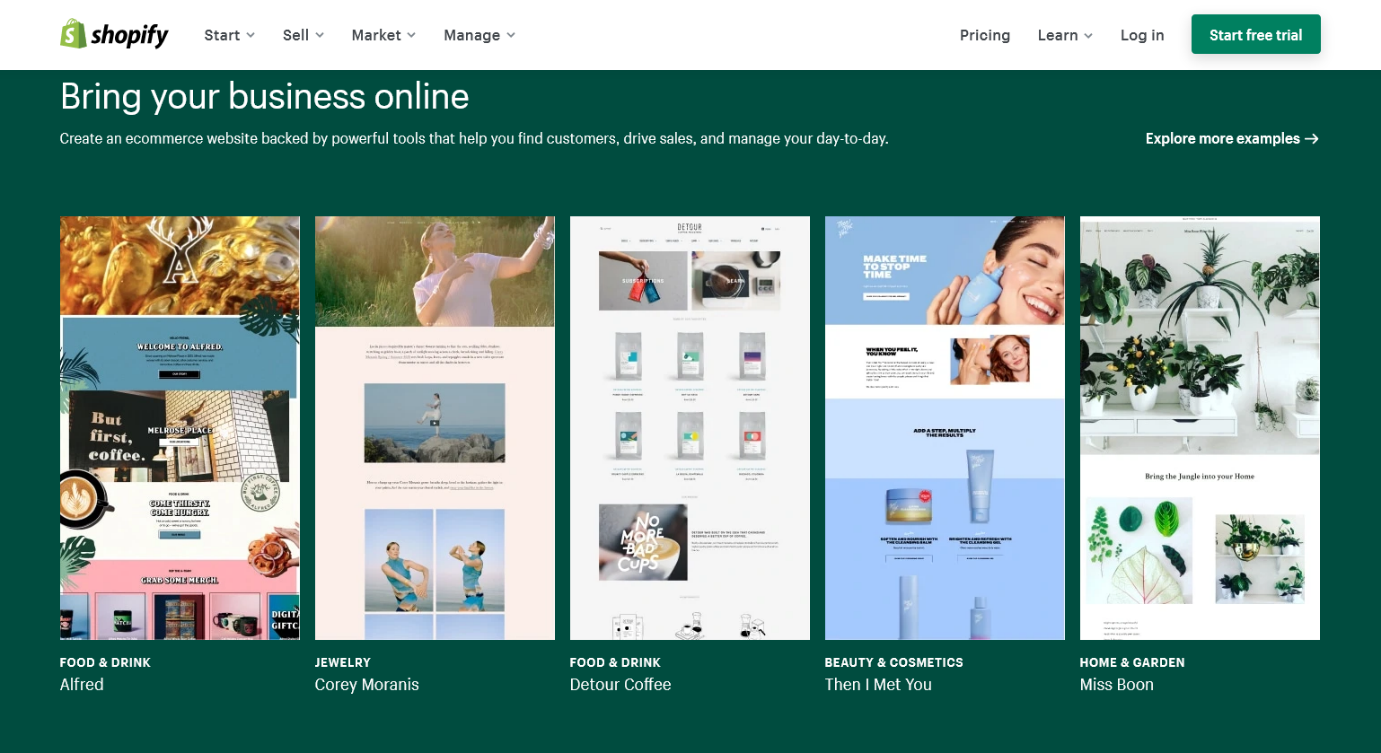Click the Shopify logo
The height and width of the screenshot is (753, 1381).
coord(114,35)
